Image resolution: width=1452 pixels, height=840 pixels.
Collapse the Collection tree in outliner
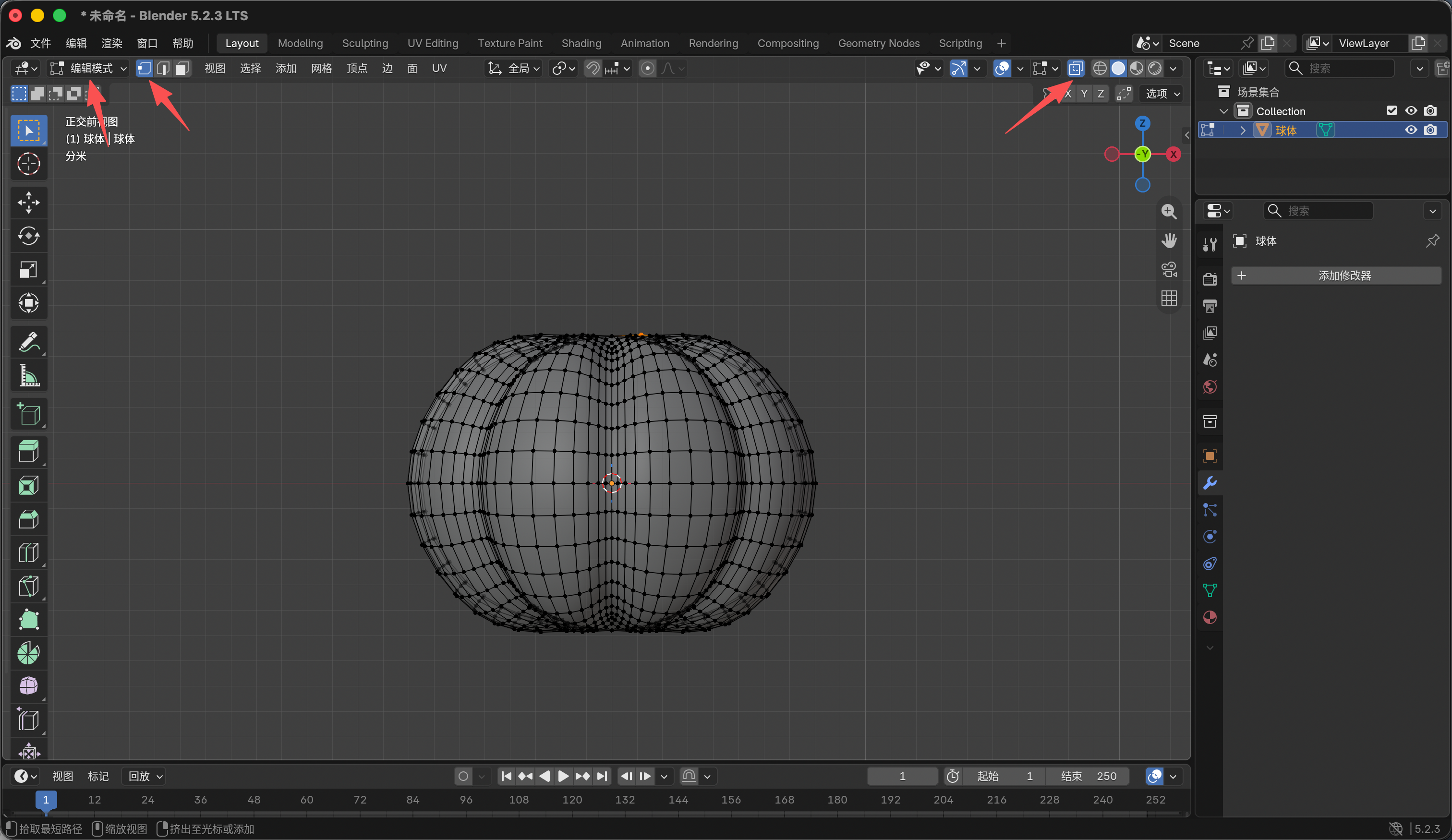[x=1224, y=110]
